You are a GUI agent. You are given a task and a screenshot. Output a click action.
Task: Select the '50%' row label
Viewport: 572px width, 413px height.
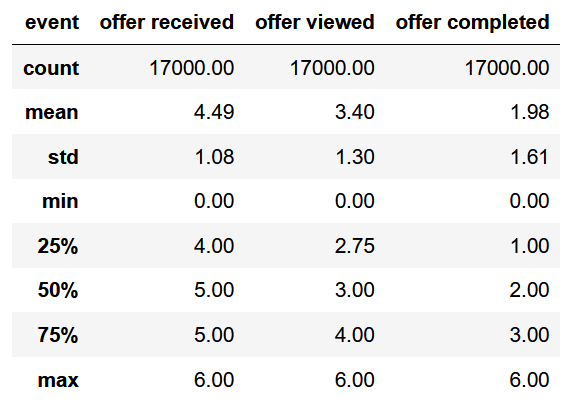(58, 290)
